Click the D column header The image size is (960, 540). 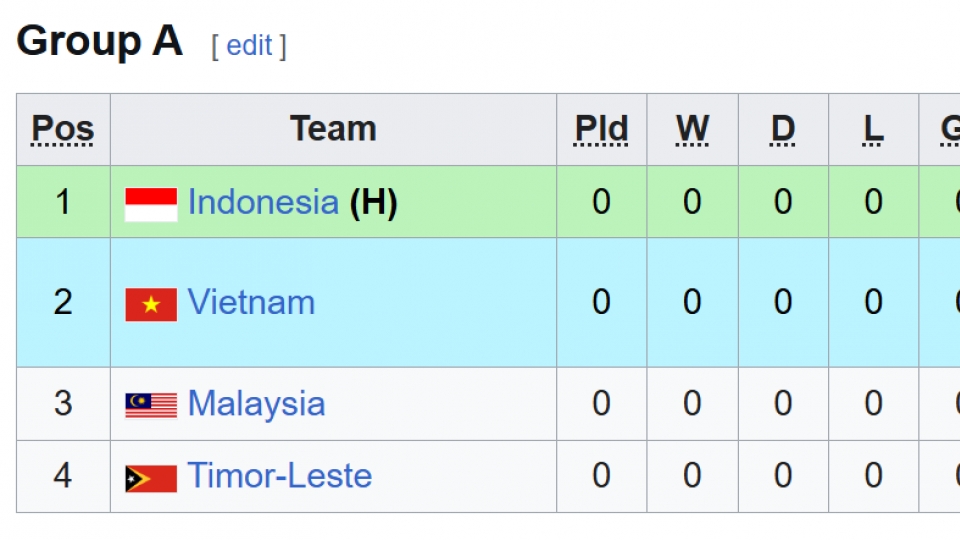point(783,129)
